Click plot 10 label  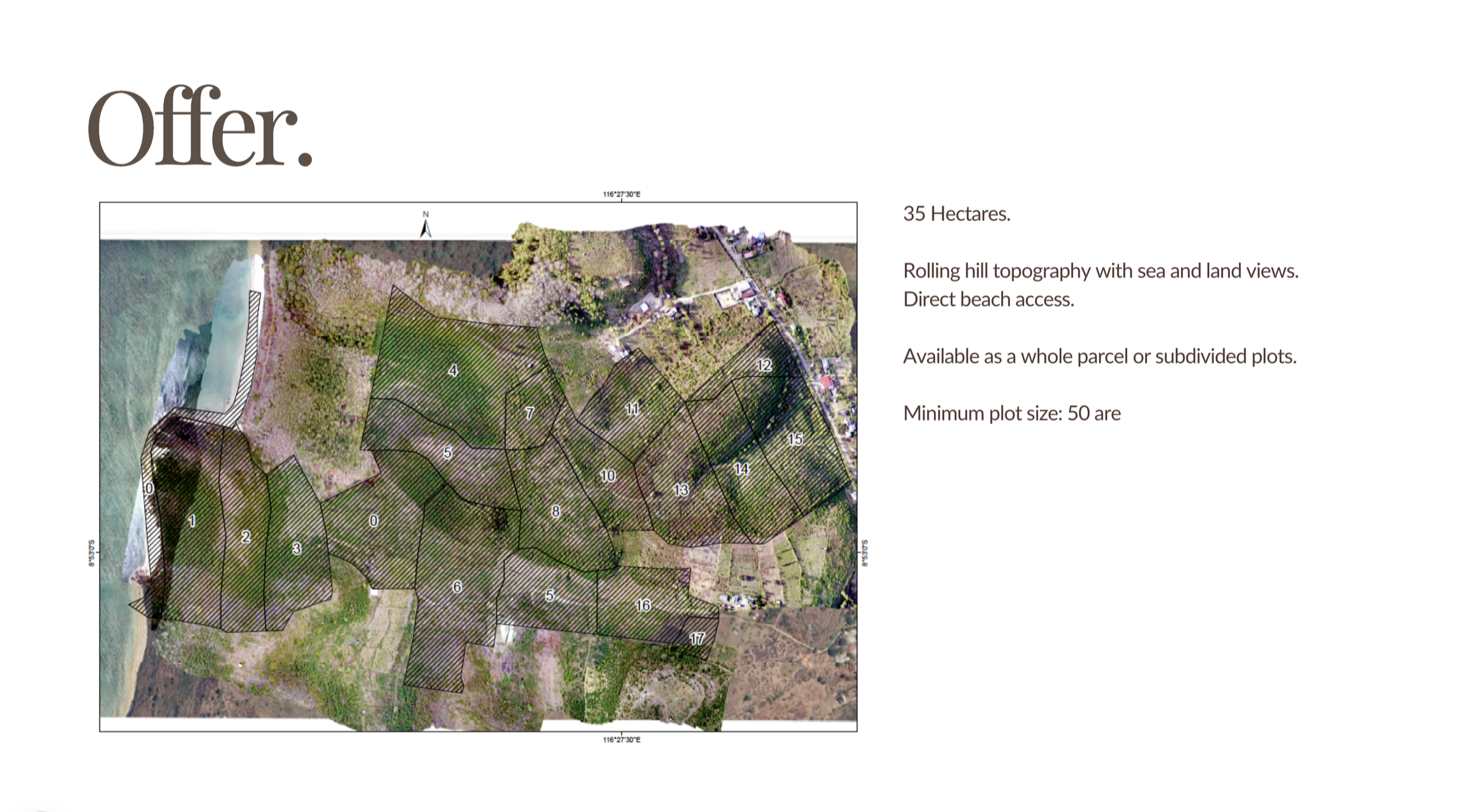coord(608,476)
